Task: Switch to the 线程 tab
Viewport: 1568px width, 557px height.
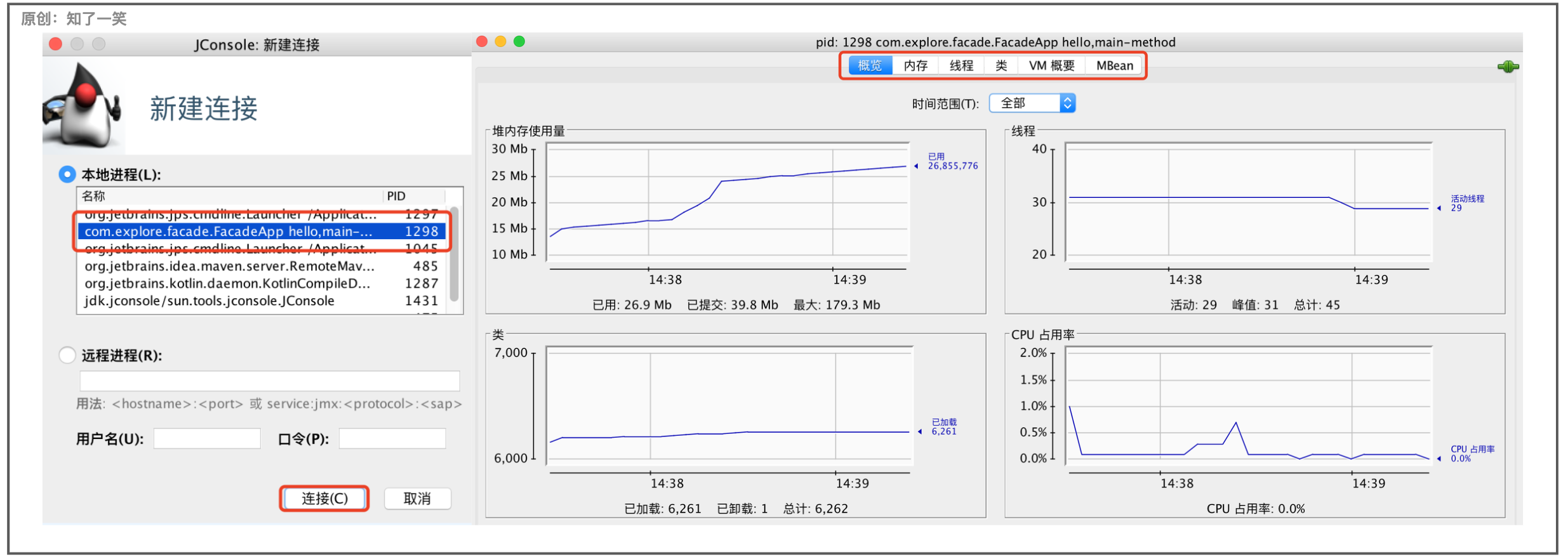Action: click(961, 66)
